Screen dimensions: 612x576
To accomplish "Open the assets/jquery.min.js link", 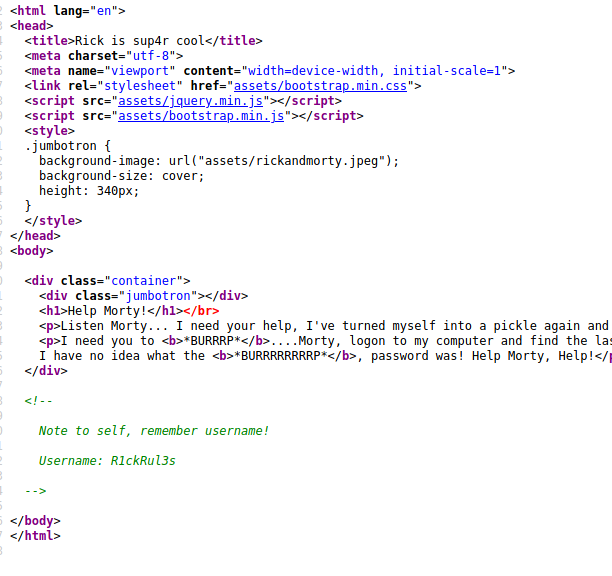I will point(190,101).
